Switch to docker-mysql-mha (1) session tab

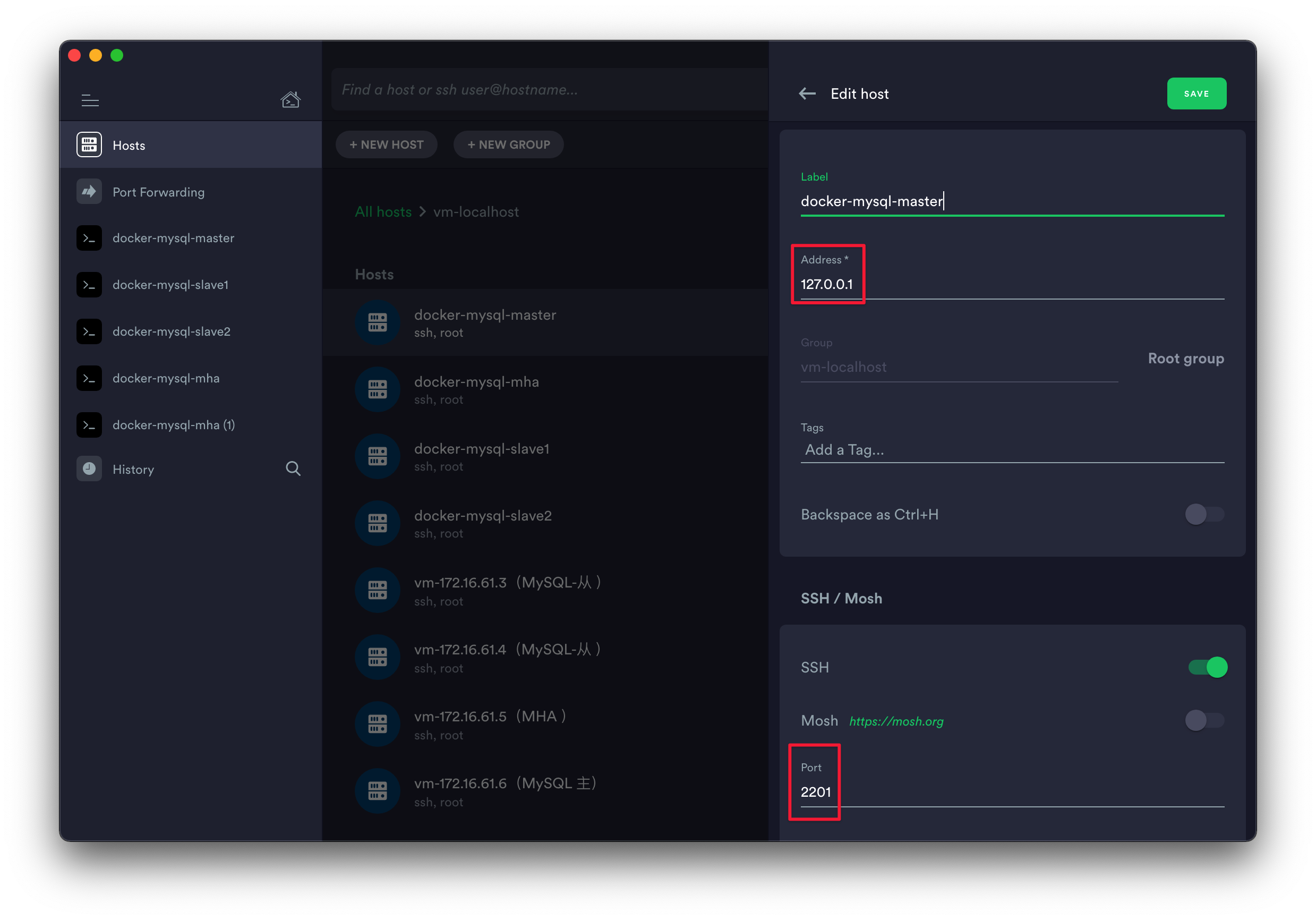pos(190,425)
